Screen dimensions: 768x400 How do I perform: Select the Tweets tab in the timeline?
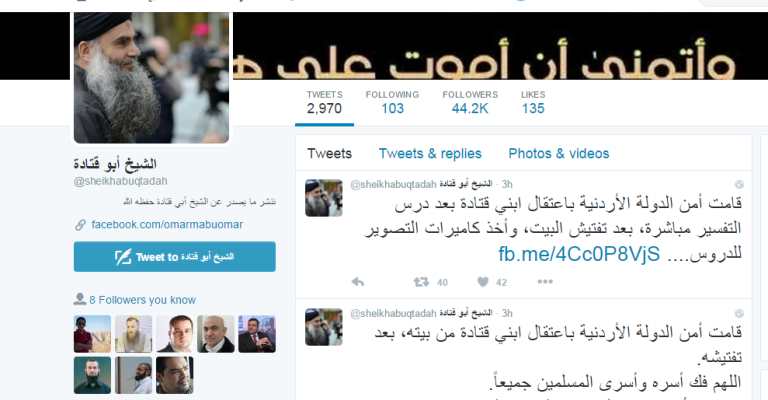point(329,154)
